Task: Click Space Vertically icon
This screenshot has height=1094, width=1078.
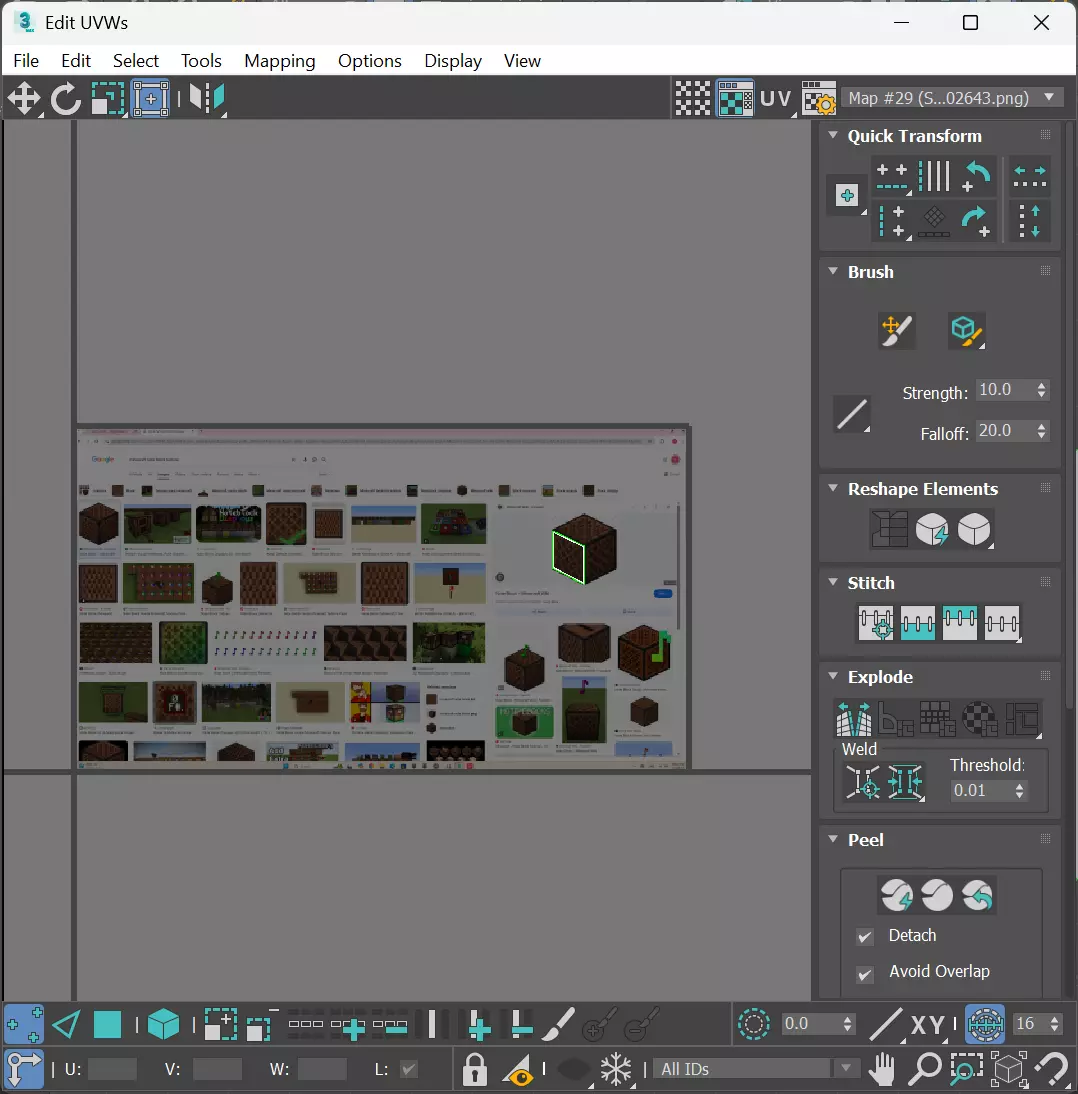Action: click(x=1030, y=222)
